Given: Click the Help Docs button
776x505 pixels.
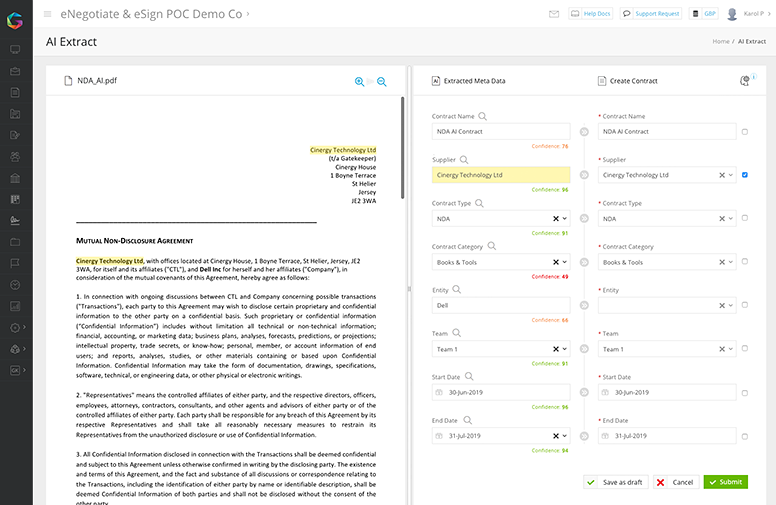Looking at the screenshot, I should pos(591,14).
